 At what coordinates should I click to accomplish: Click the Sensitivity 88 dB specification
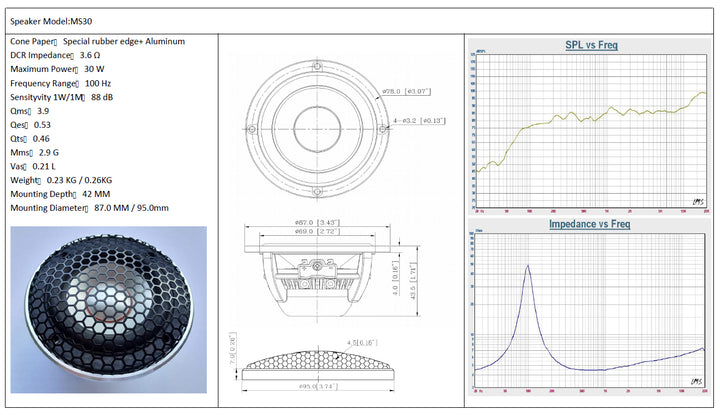tap(61, 98)
